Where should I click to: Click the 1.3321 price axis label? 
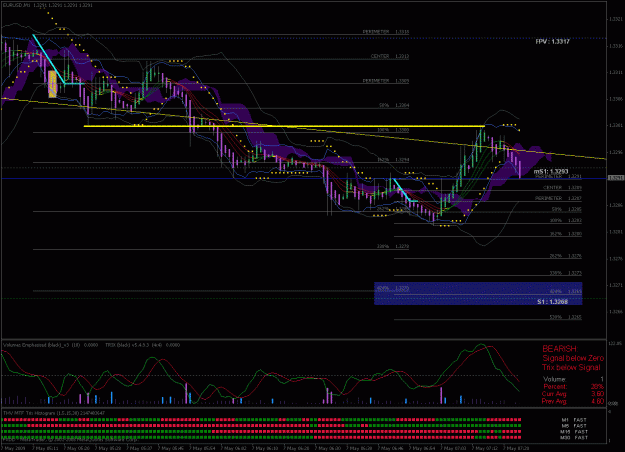tap(617, 19)
